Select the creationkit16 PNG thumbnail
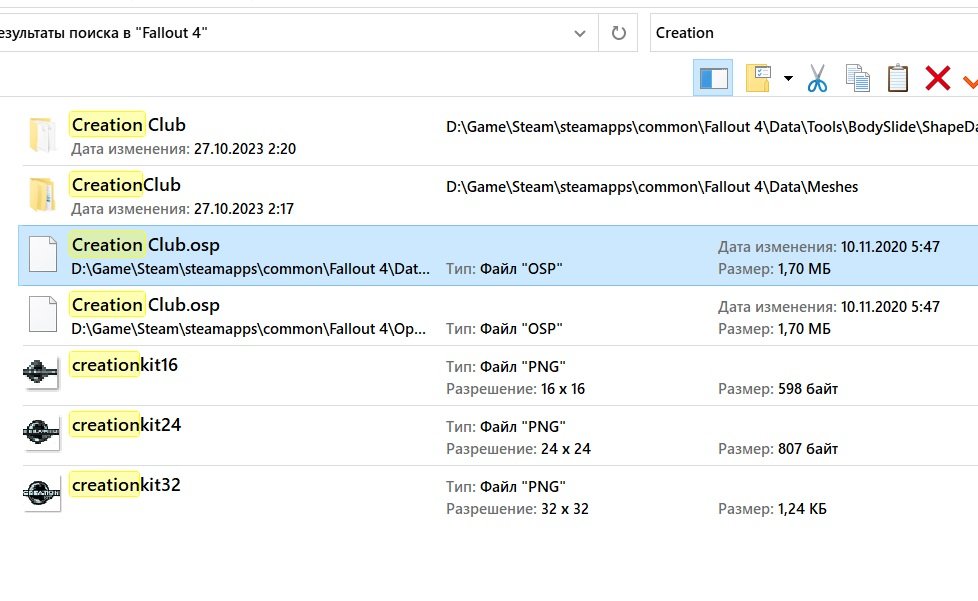978x601 pixels. (42, 375)
